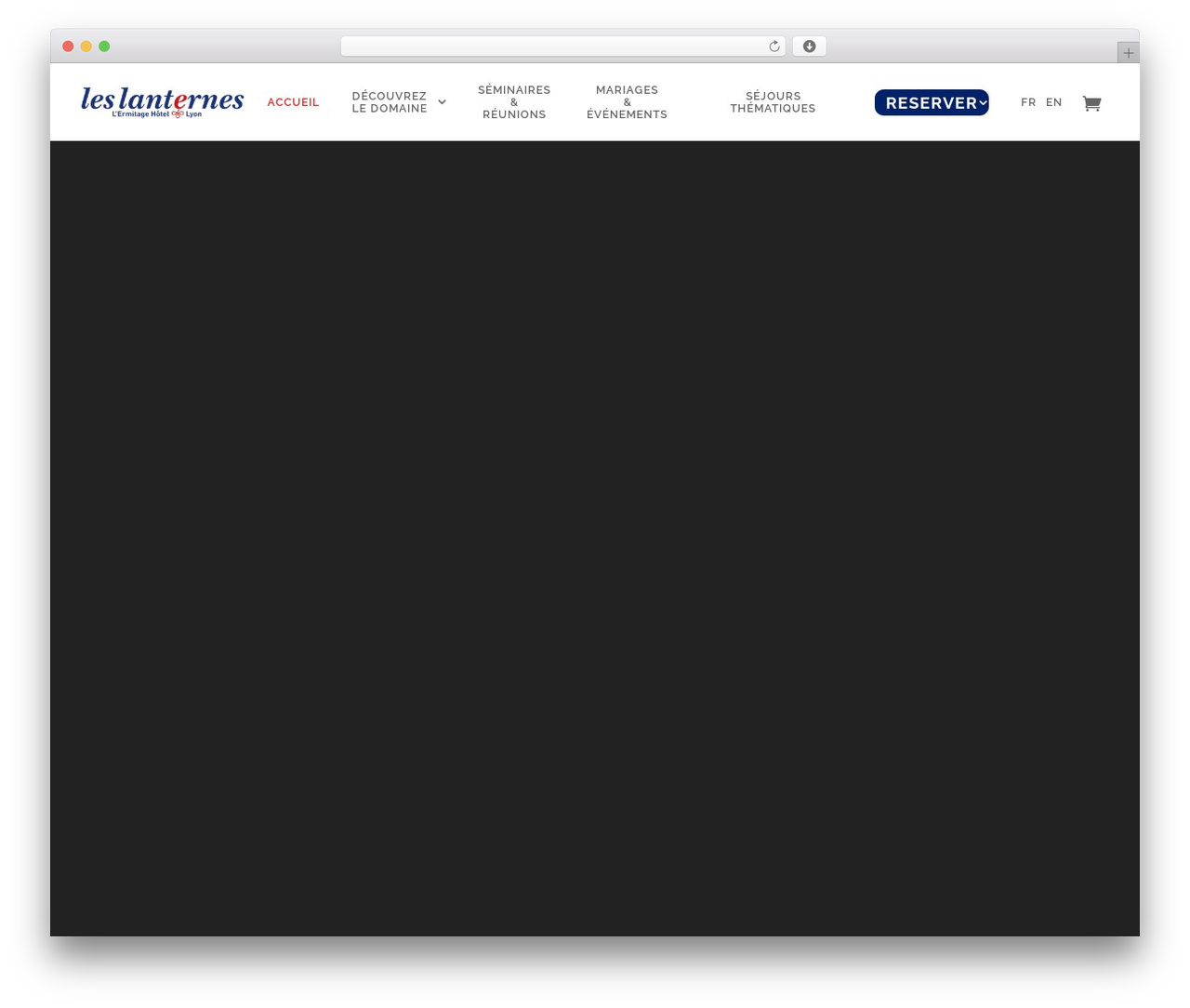Minimize the window with yellow button
This screenshot has width=1190, height=1008.
coord(86,46)
